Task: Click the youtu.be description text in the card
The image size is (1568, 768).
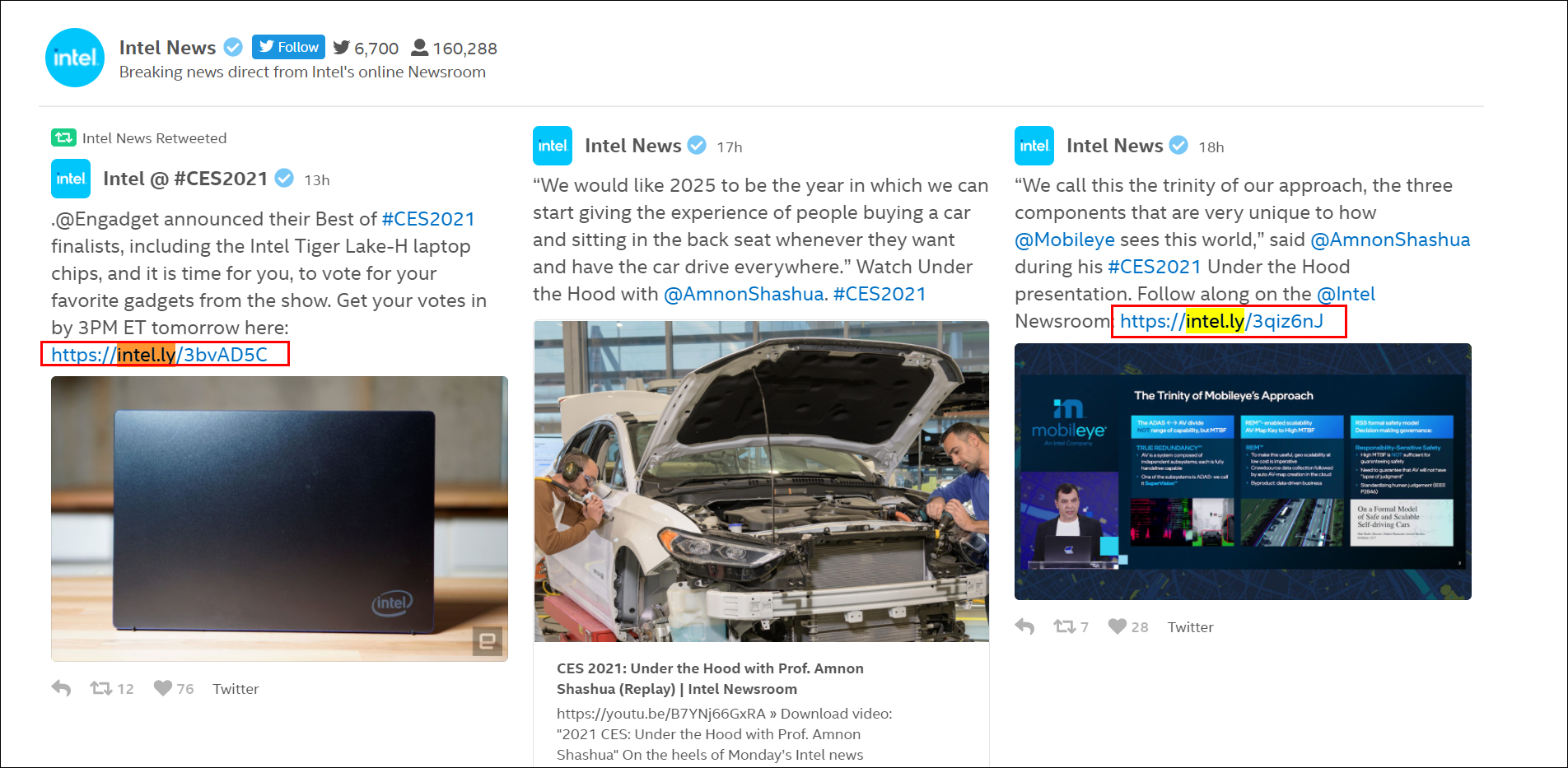Action: point(724,734)
